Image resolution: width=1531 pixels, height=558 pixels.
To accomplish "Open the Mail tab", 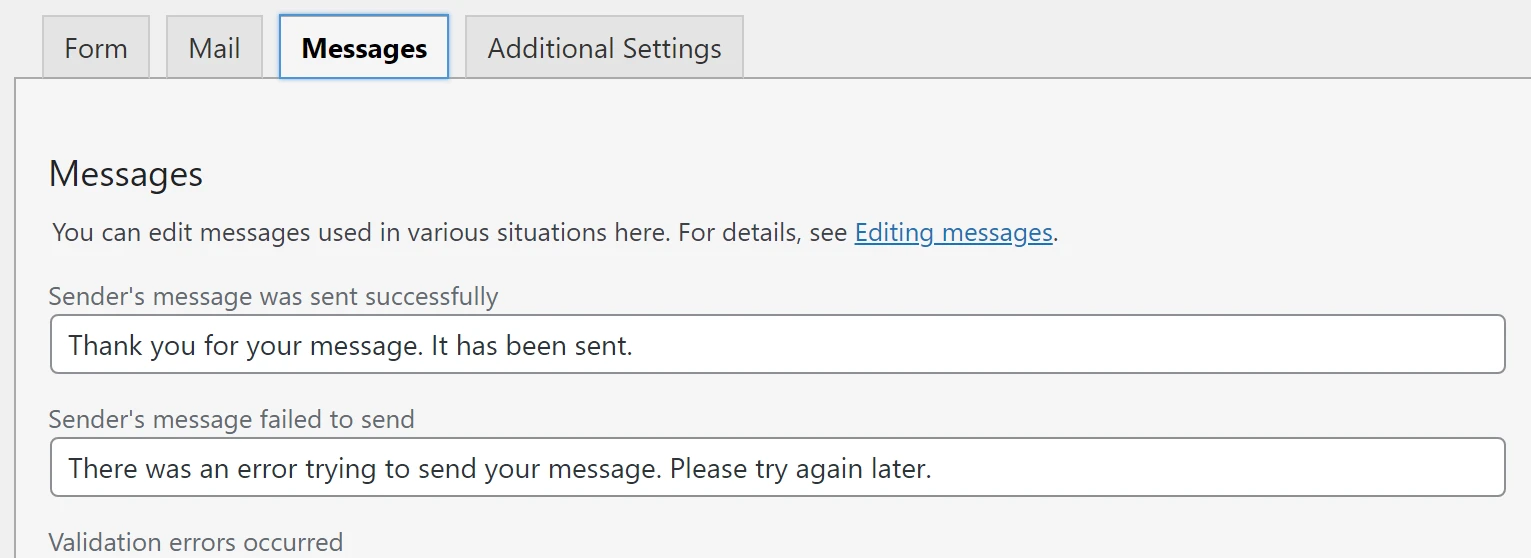I will coord(214,48).
